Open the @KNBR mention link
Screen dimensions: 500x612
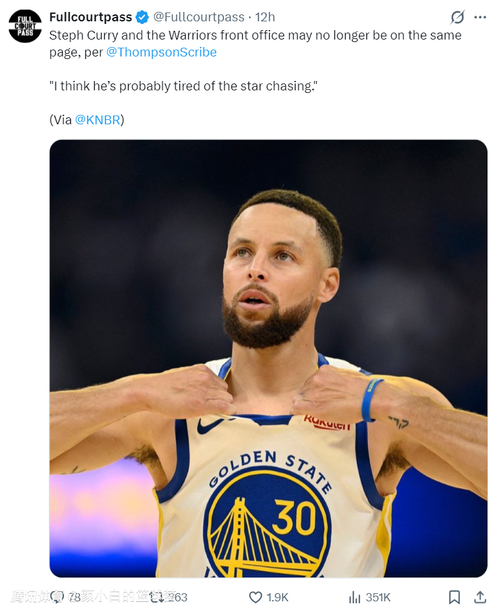97,120
